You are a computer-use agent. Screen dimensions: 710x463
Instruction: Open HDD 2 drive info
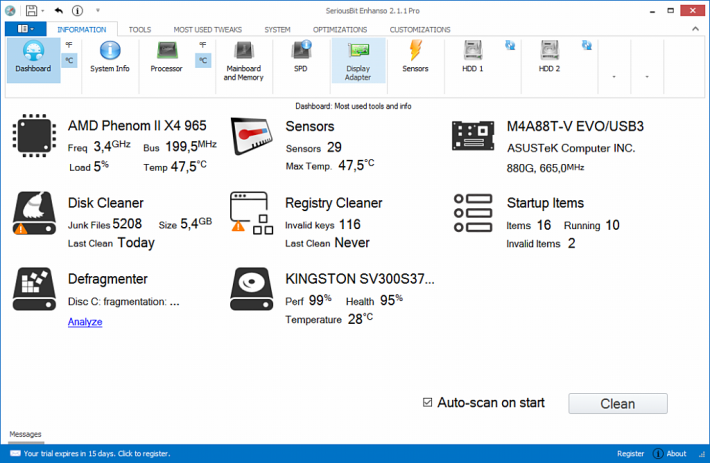[549, 57]
